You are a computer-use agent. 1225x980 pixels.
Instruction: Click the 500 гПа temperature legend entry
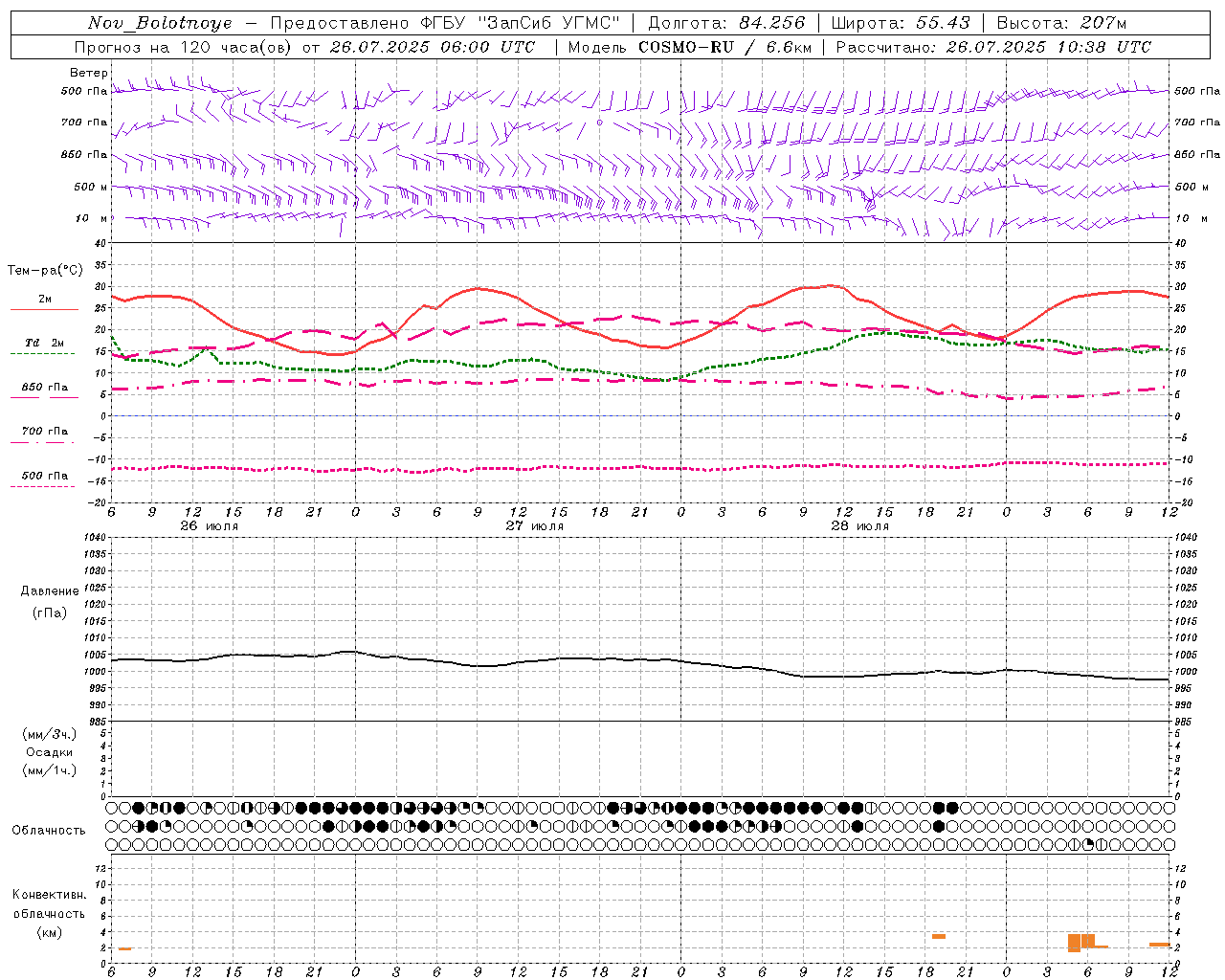(45, 476)
